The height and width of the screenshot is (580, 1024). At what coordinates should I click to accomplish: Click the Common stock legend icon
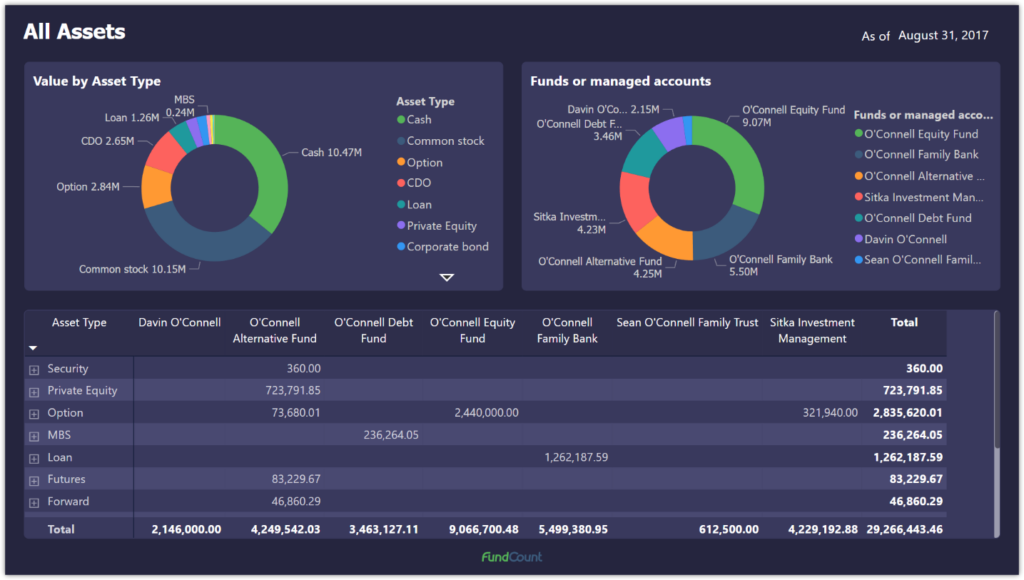(403, 140)
